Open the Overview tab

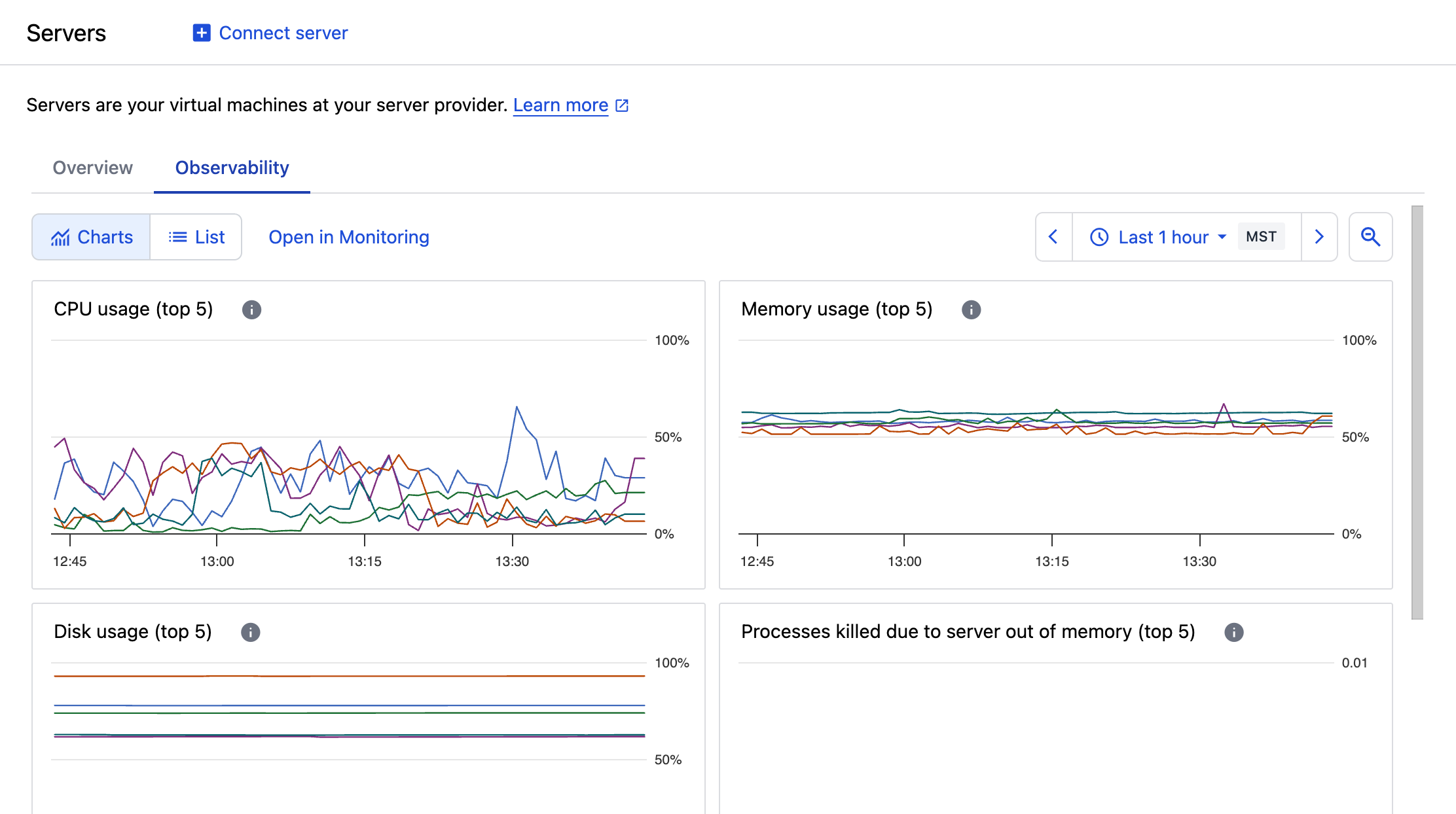[92, 168]
